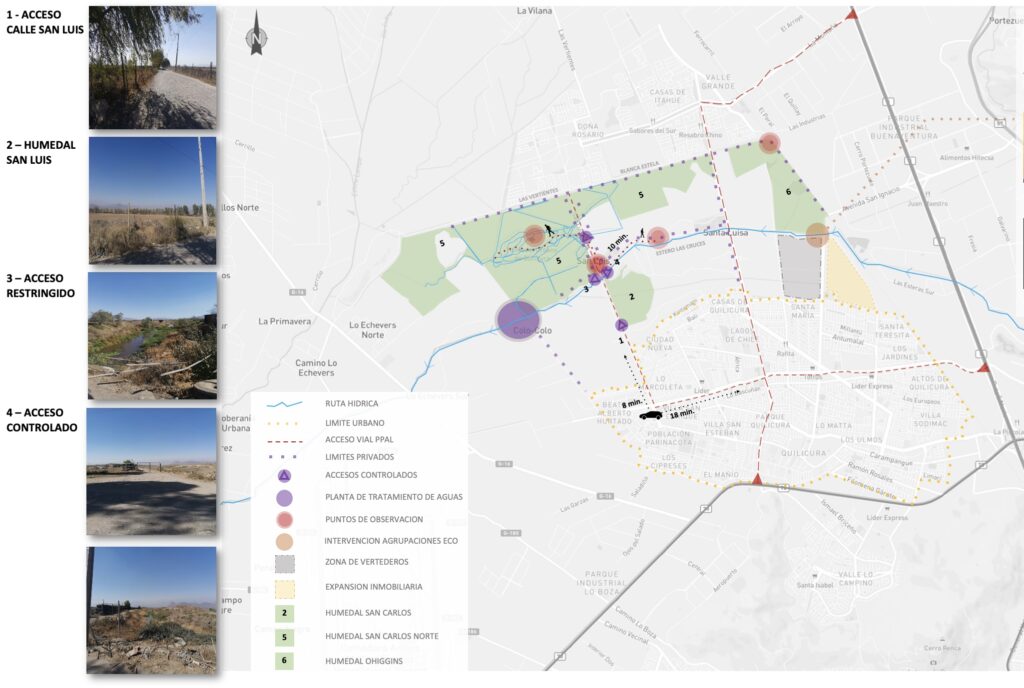
Task: Pick the green legend swatch numbered 5
Action: click(x=284, y=636)
